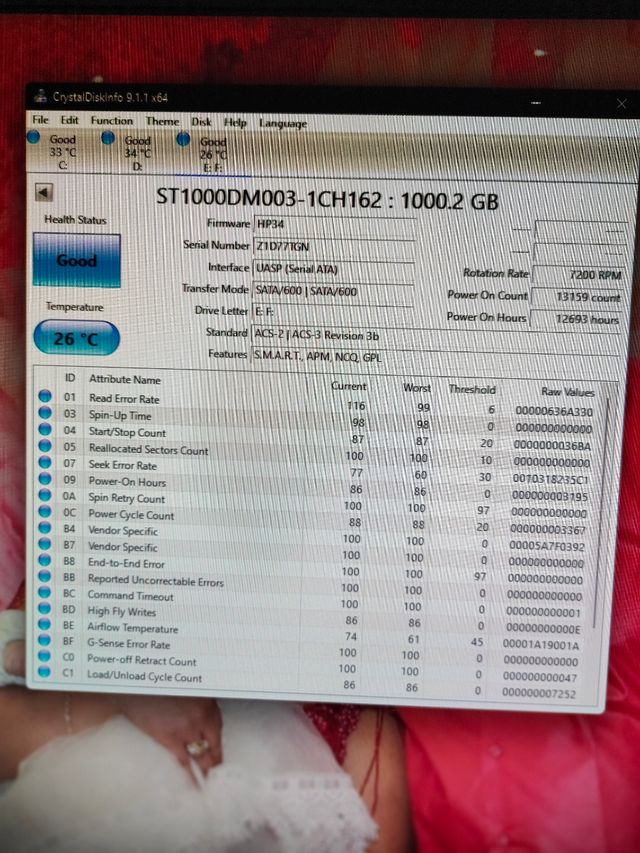Click the 26 °C temperature button
This screenshot has width=640, height=853.
(x=76, y=338)
